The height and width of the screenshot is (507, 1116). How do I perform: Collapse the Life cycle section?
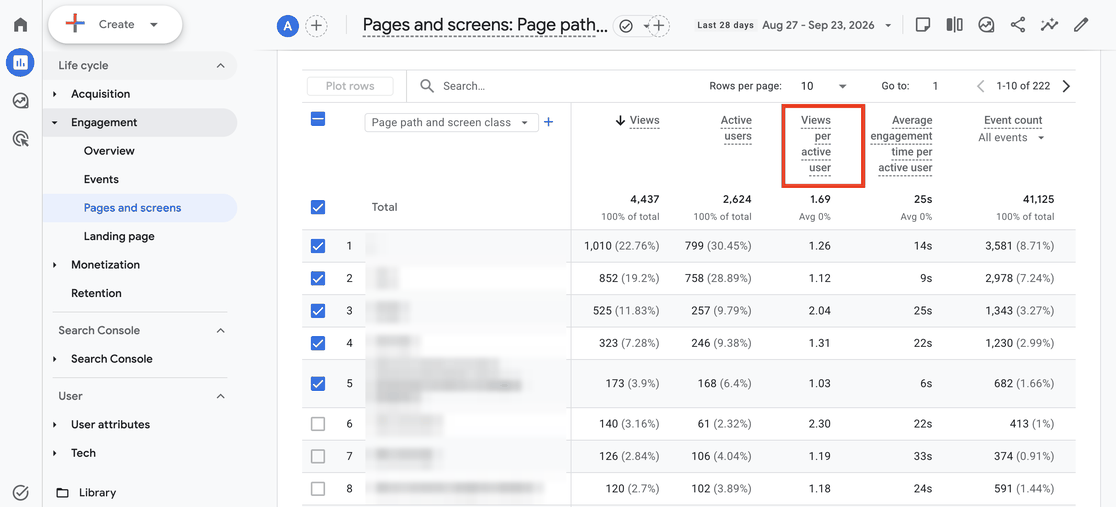221,66
